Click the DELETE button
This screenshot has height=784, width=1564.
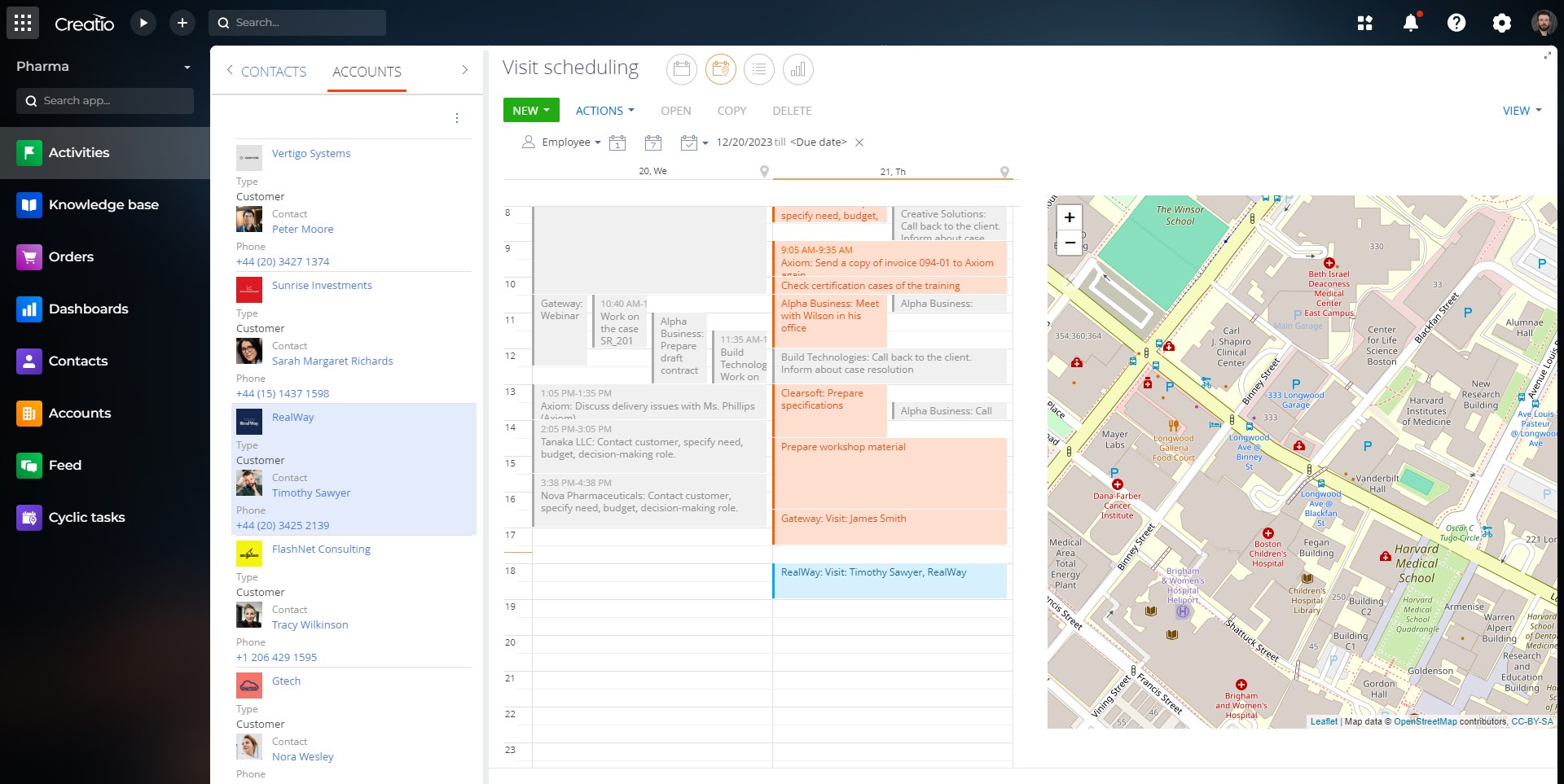coord(792,111)
